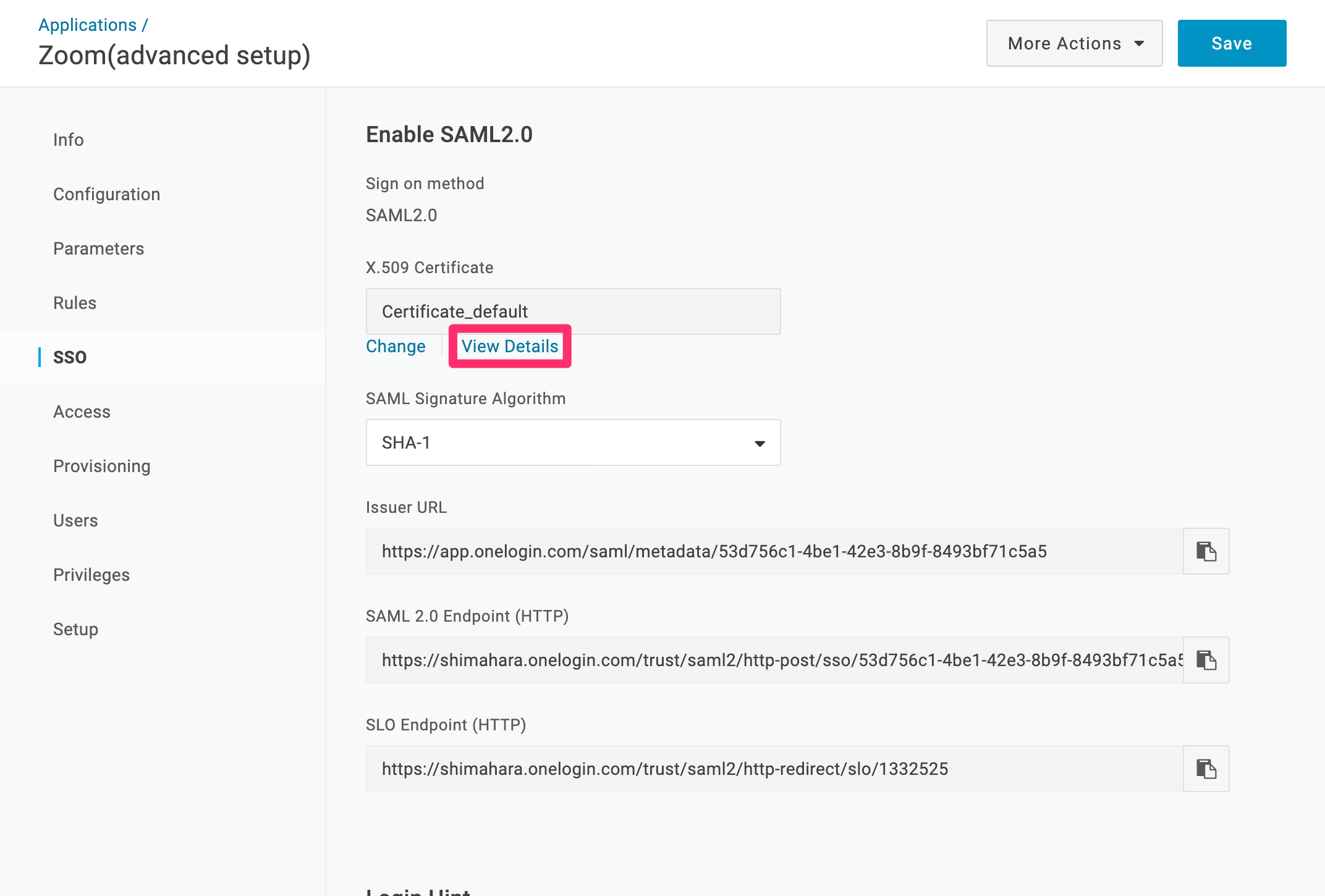This screenshot has height=896, width=1325.
Task: Select the Rules tab
Action: [x=75, y=303]
